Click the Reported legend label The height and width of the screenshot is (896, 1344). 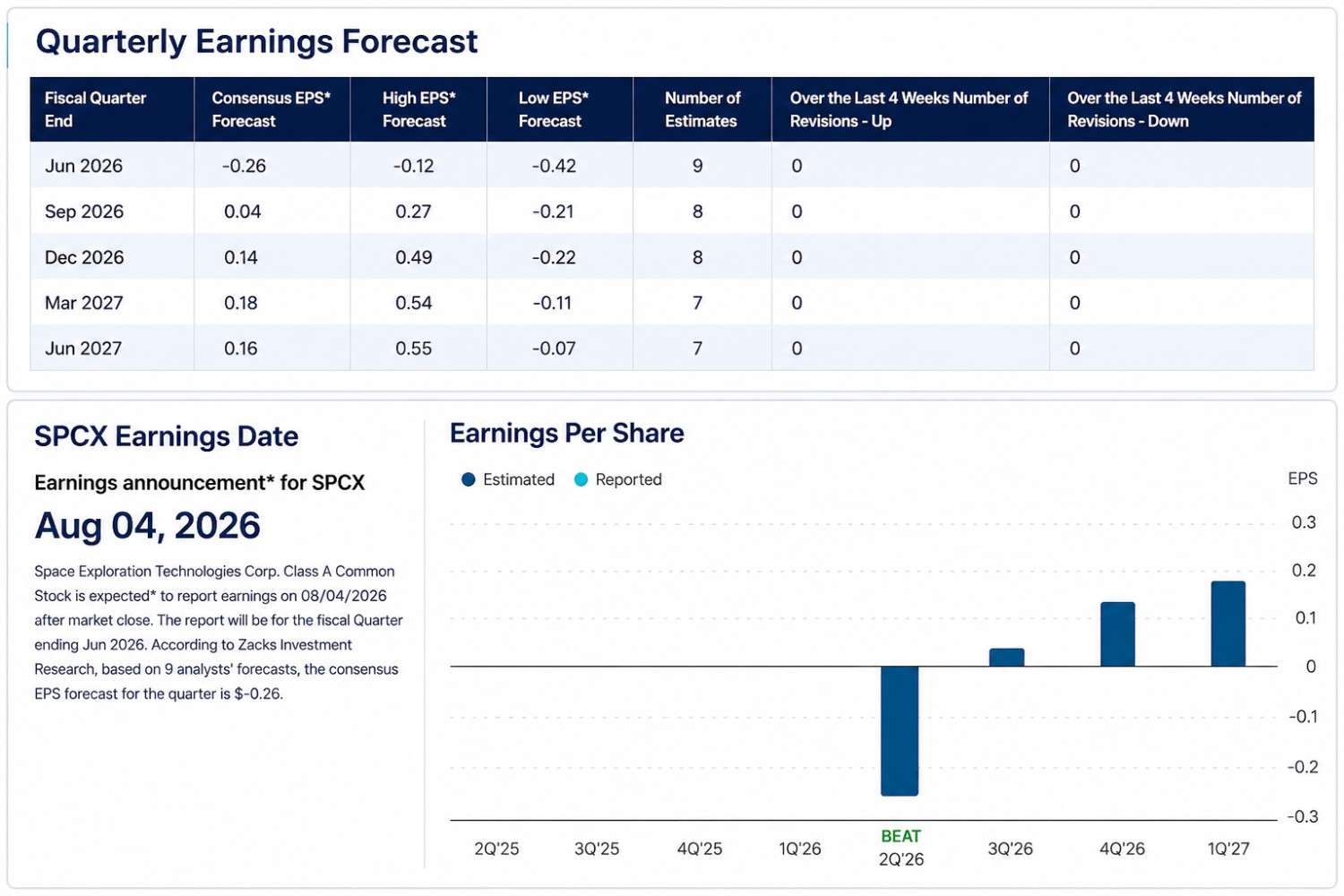tap(629, 479)
